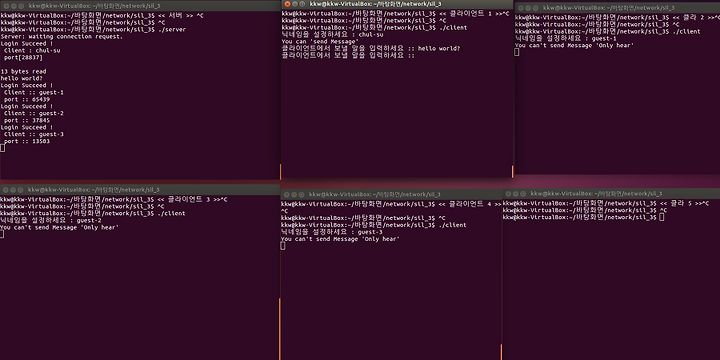Click 'port :: 37845' in server output

[x=27, y=120]
